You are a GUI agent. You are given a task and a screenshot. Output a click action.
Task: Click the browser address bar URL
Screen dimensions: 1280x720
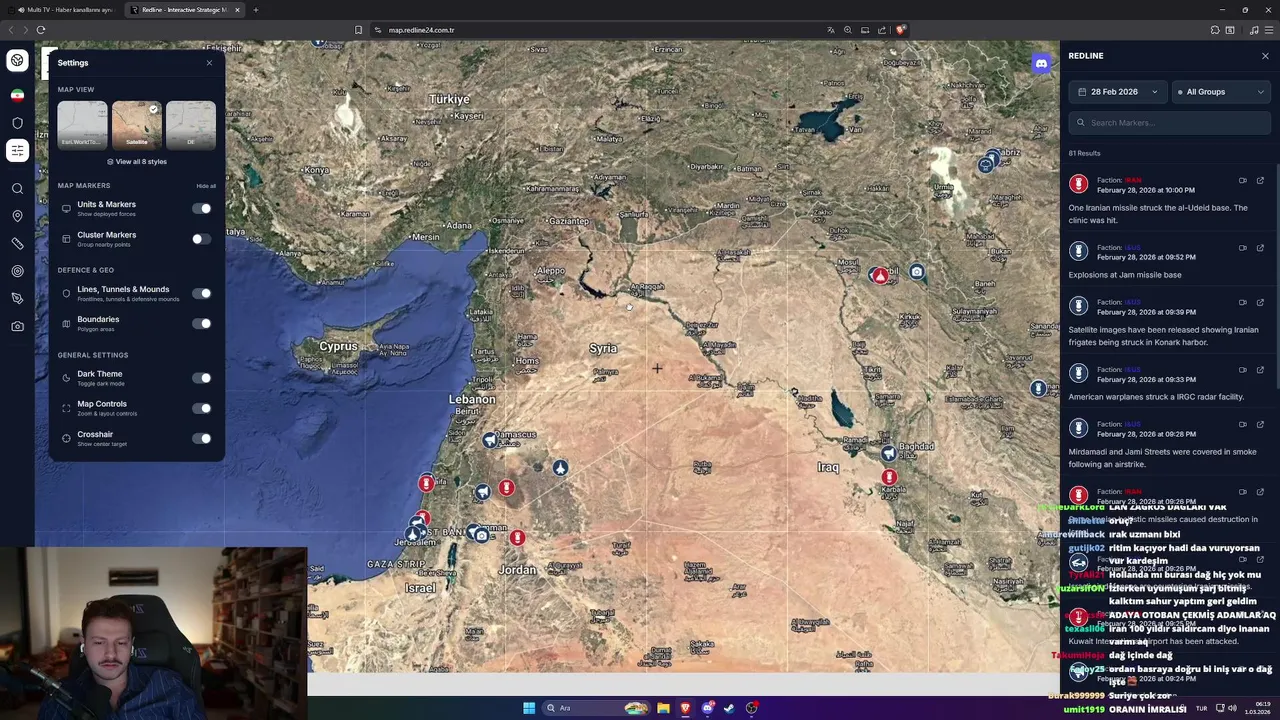coord(421,30)
